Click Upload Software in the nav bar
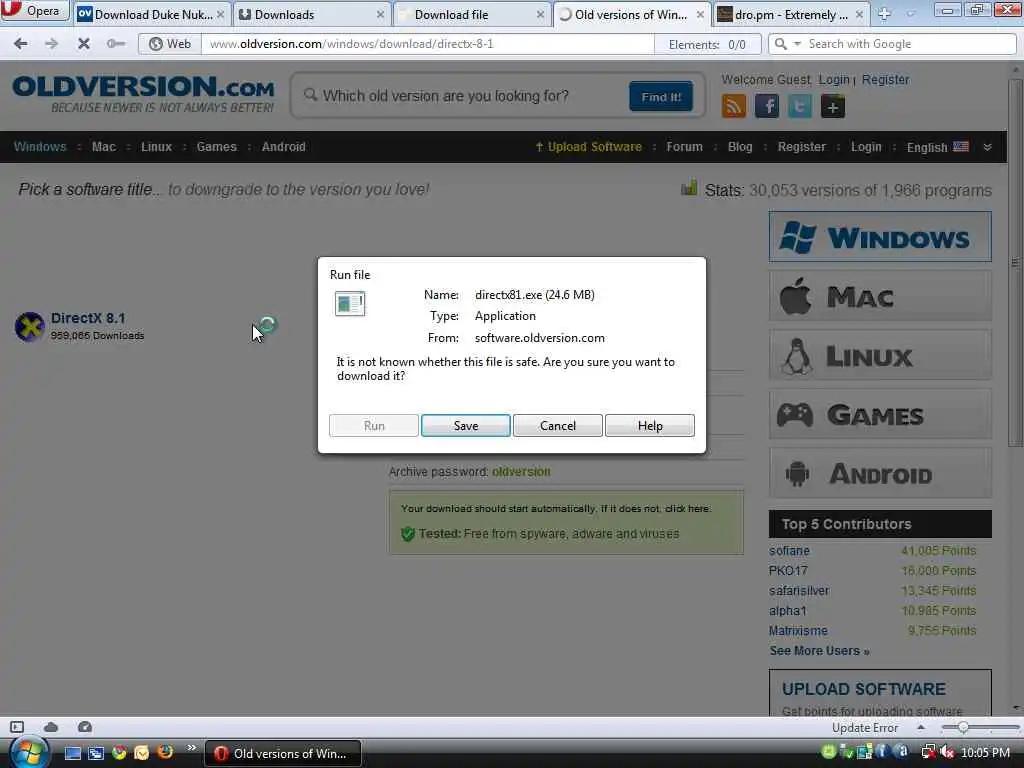Viewport: 1024px width, 768px height. pyautogui.click(x=588, y=146)
